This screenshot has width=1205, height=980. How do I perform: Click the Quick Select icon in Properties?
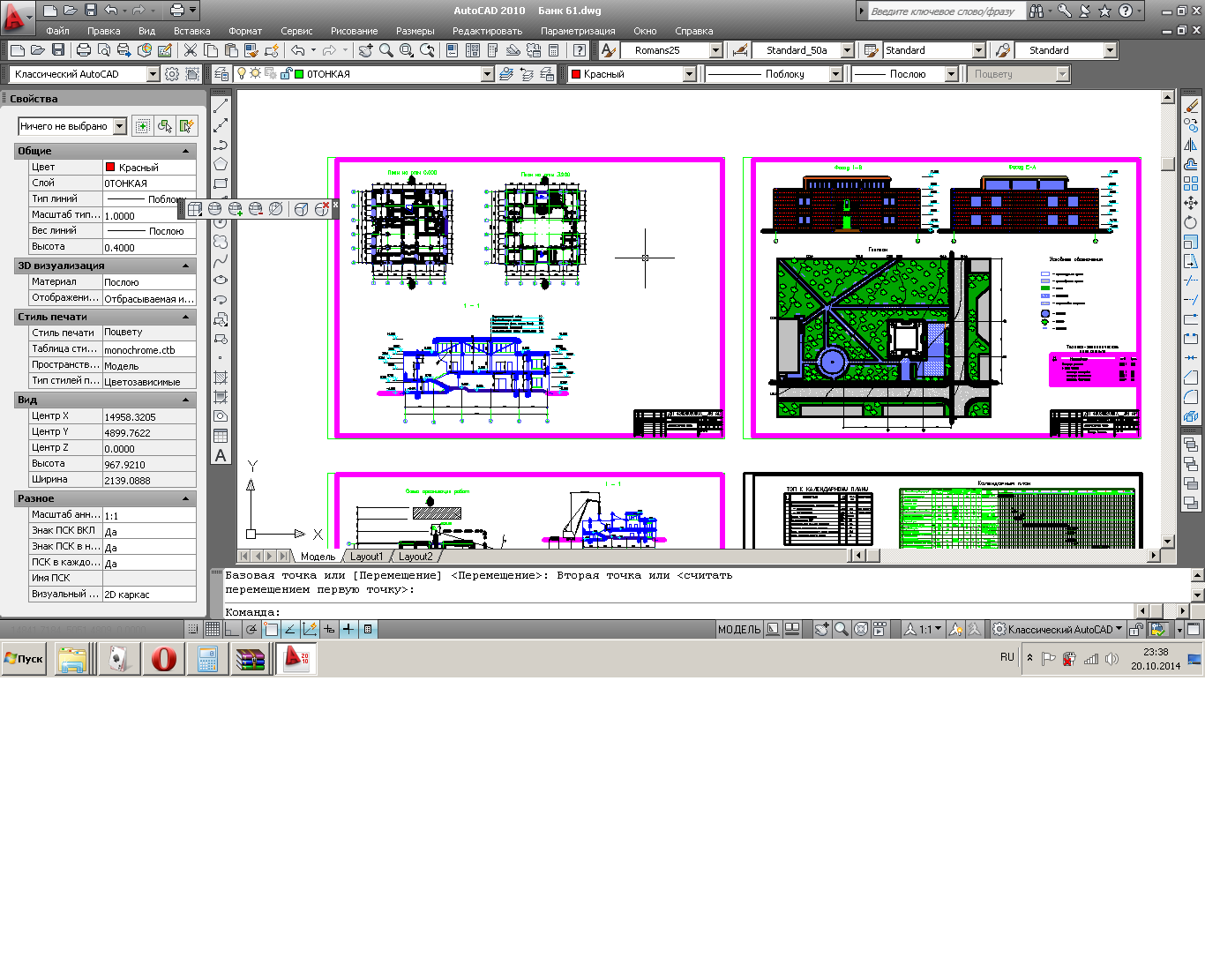pos(186,126)
